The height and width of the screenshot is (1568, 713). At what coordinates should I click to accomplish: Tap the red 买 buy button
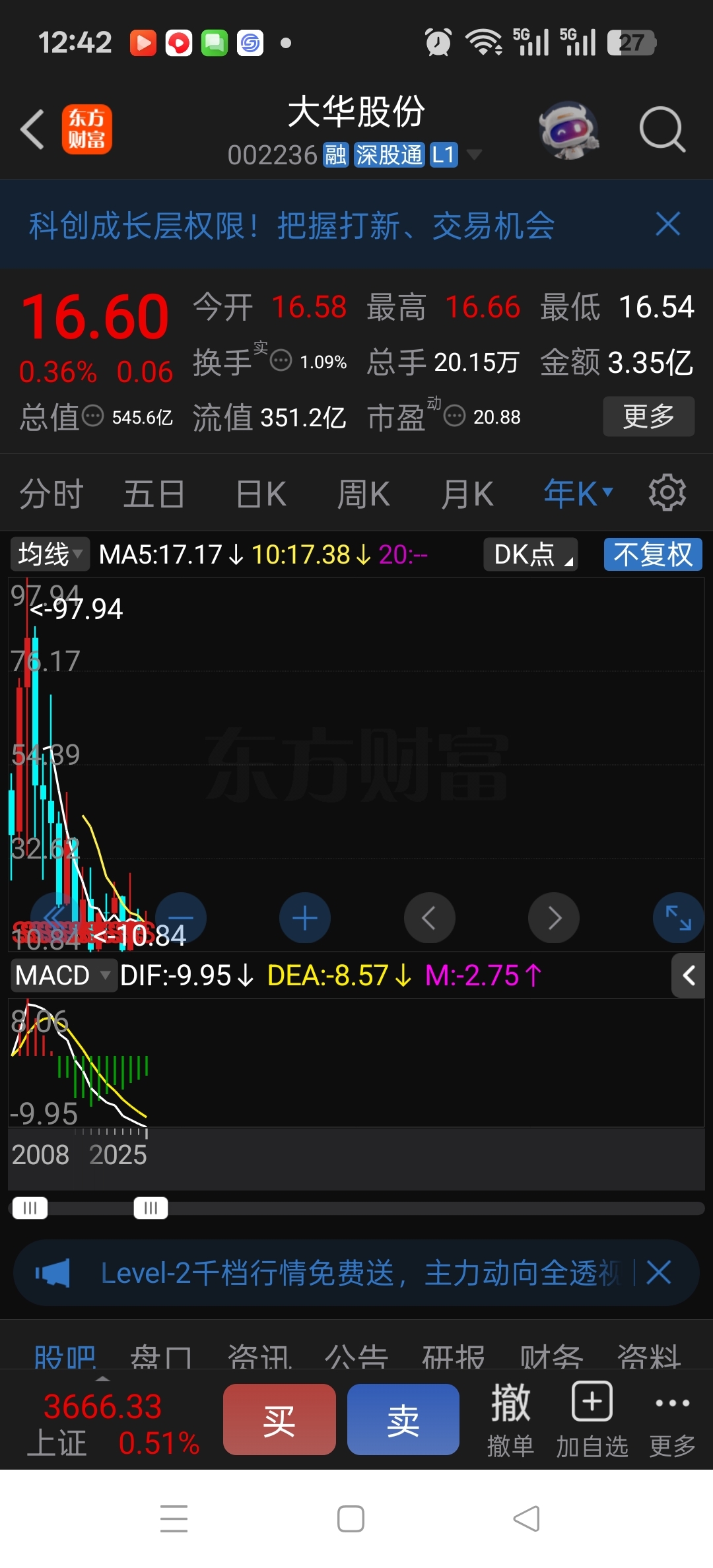point(279,1420)
